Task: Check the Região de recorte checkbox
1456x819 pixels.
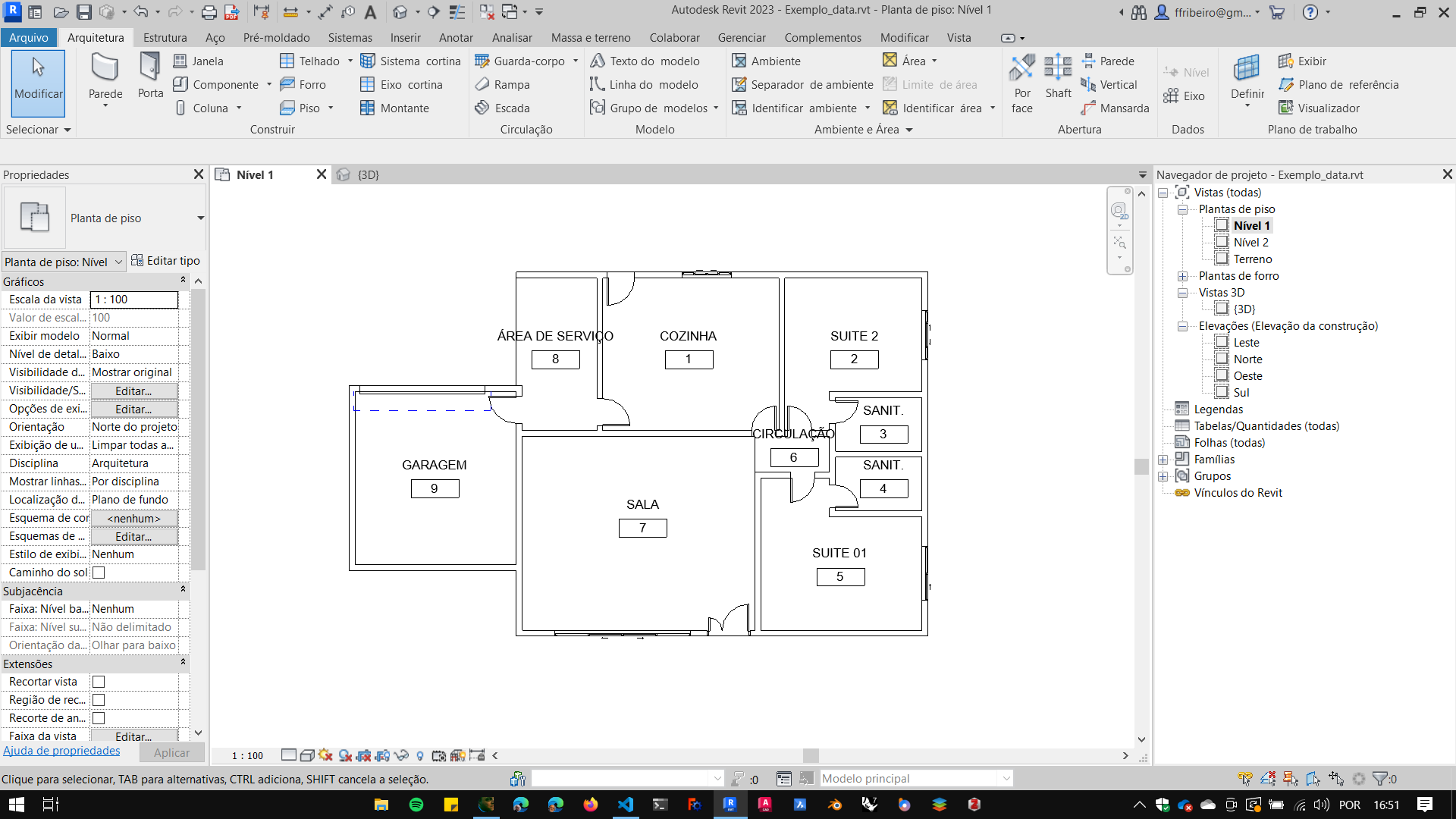Action: (99, 700)
